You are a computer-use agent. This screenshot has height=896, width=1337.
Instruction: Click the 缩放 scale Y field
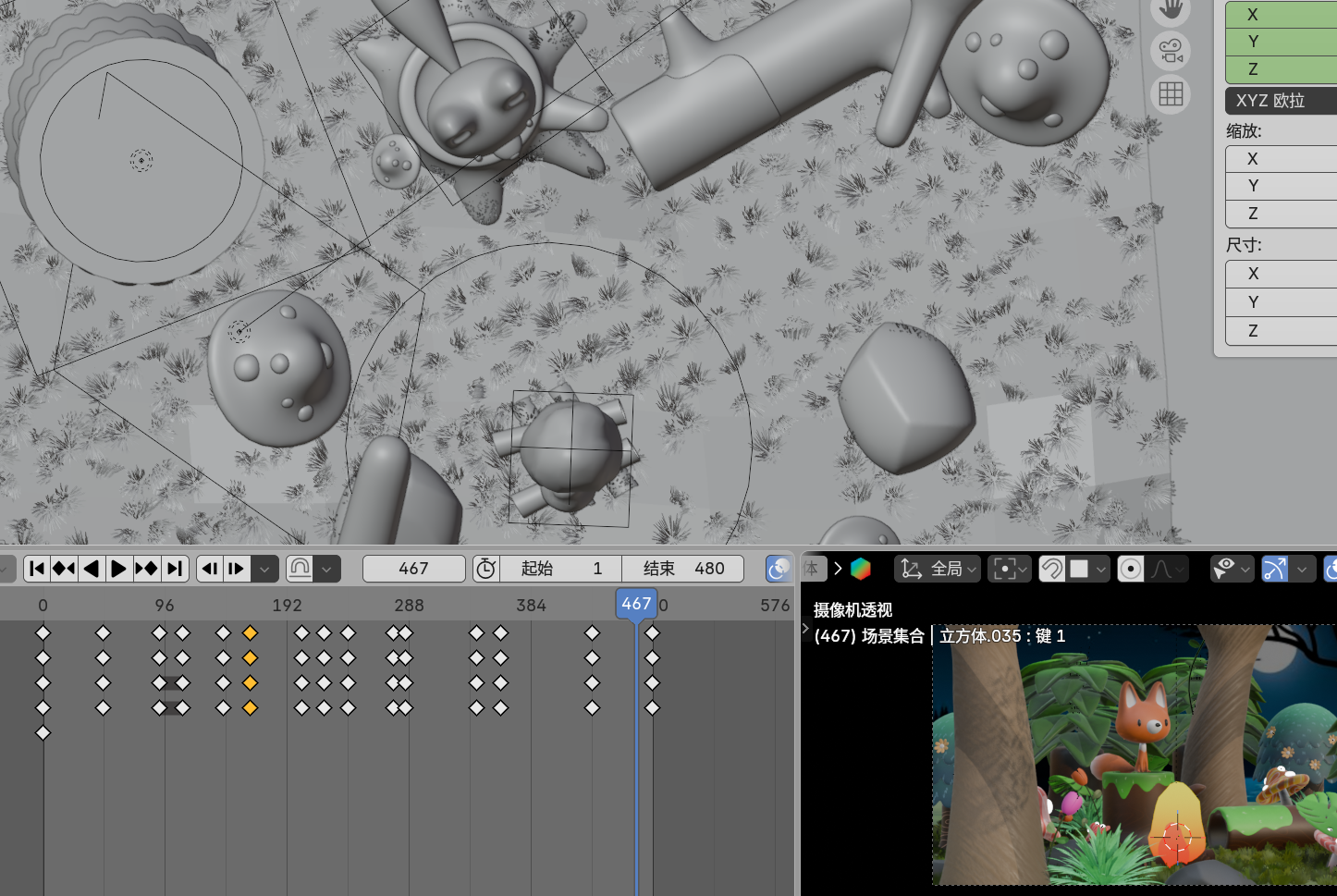click(x=1281, y=186)
